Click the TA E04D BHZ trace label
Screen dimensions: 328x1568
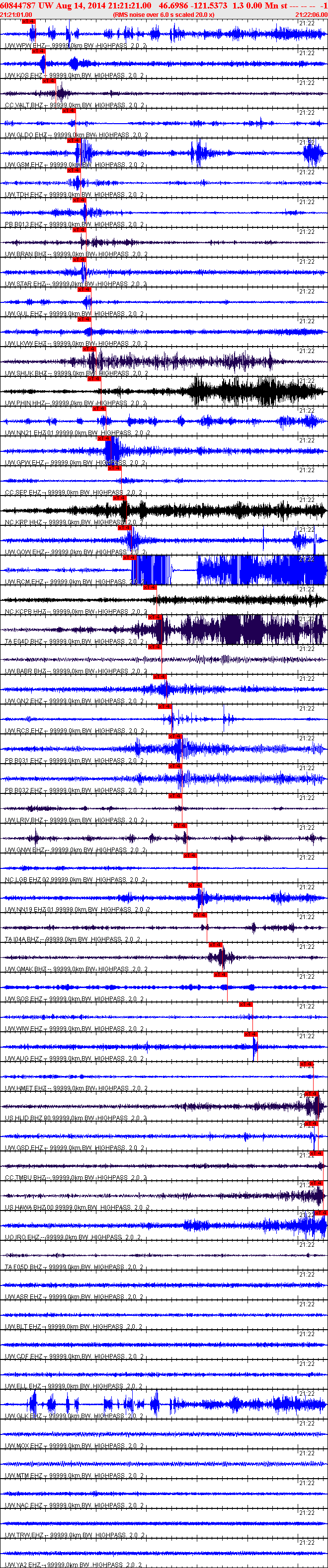pyautogui.click(x=75, y=642)
